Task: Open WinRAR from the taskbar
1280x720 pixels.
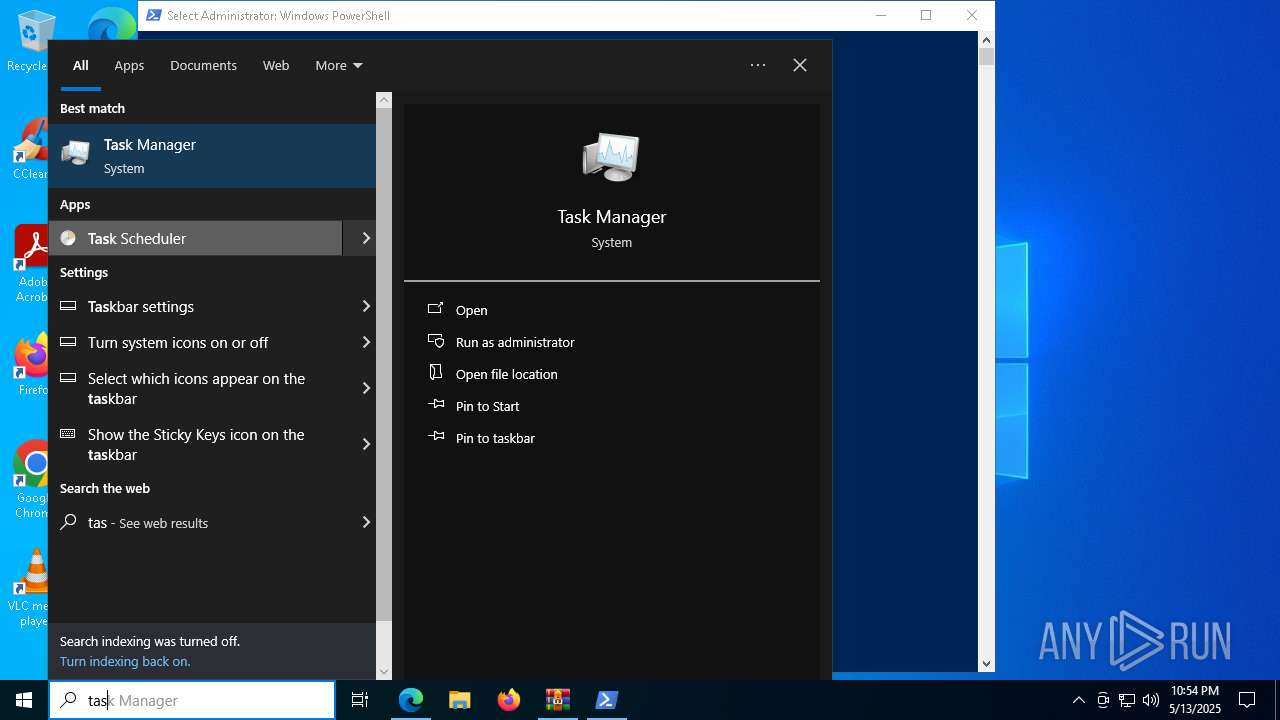Action: [x=558, y=700]
